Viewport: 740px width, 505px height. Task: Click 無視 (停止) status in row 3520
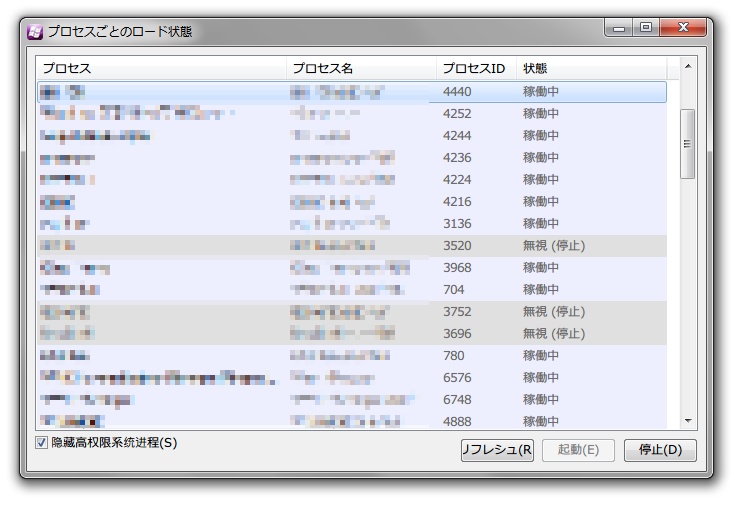pos(554,246)
